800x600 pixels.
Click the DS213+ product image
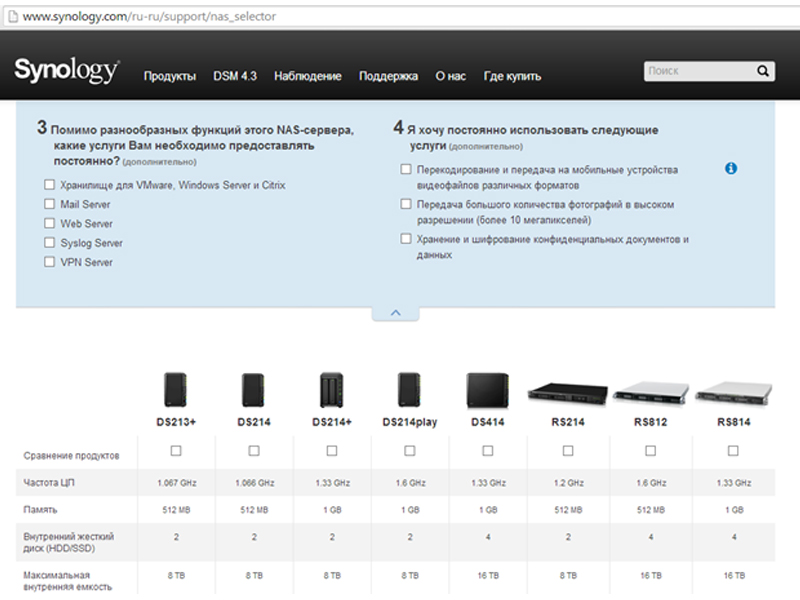point(176,390)
